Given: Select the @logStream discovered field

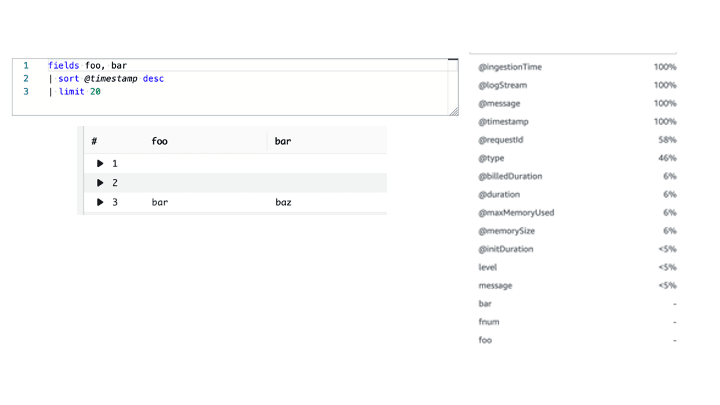Looking at the screenshot, I should click(502, 85).
